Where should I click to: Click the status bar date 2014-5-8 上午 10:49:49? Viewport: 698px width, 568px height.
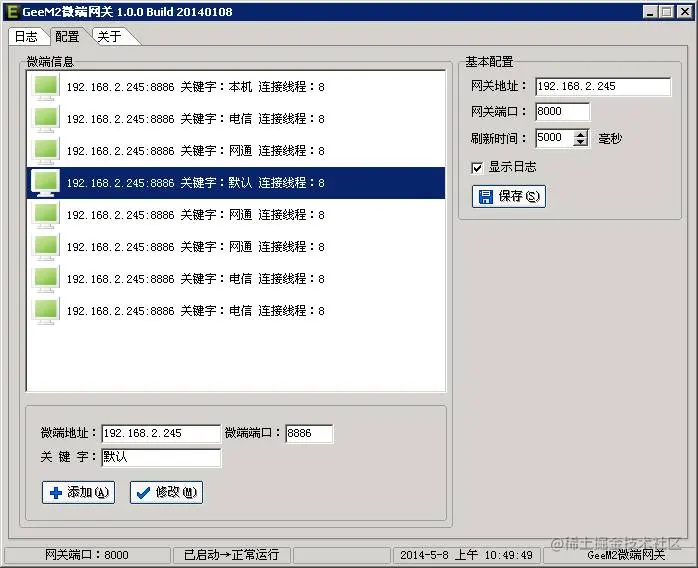[x=466, y=555]
